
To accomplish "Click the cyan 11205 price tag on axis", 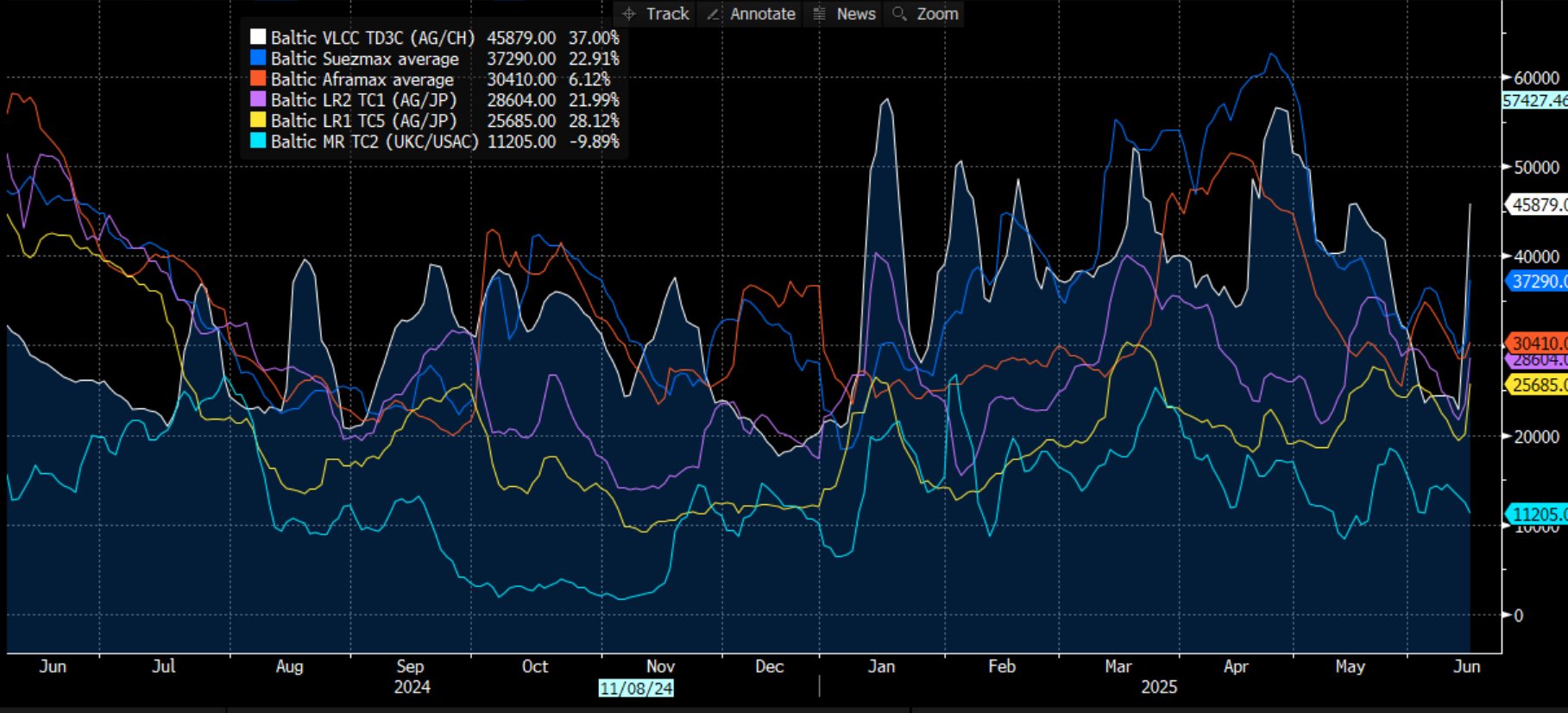I will [x=1537, y=514].
